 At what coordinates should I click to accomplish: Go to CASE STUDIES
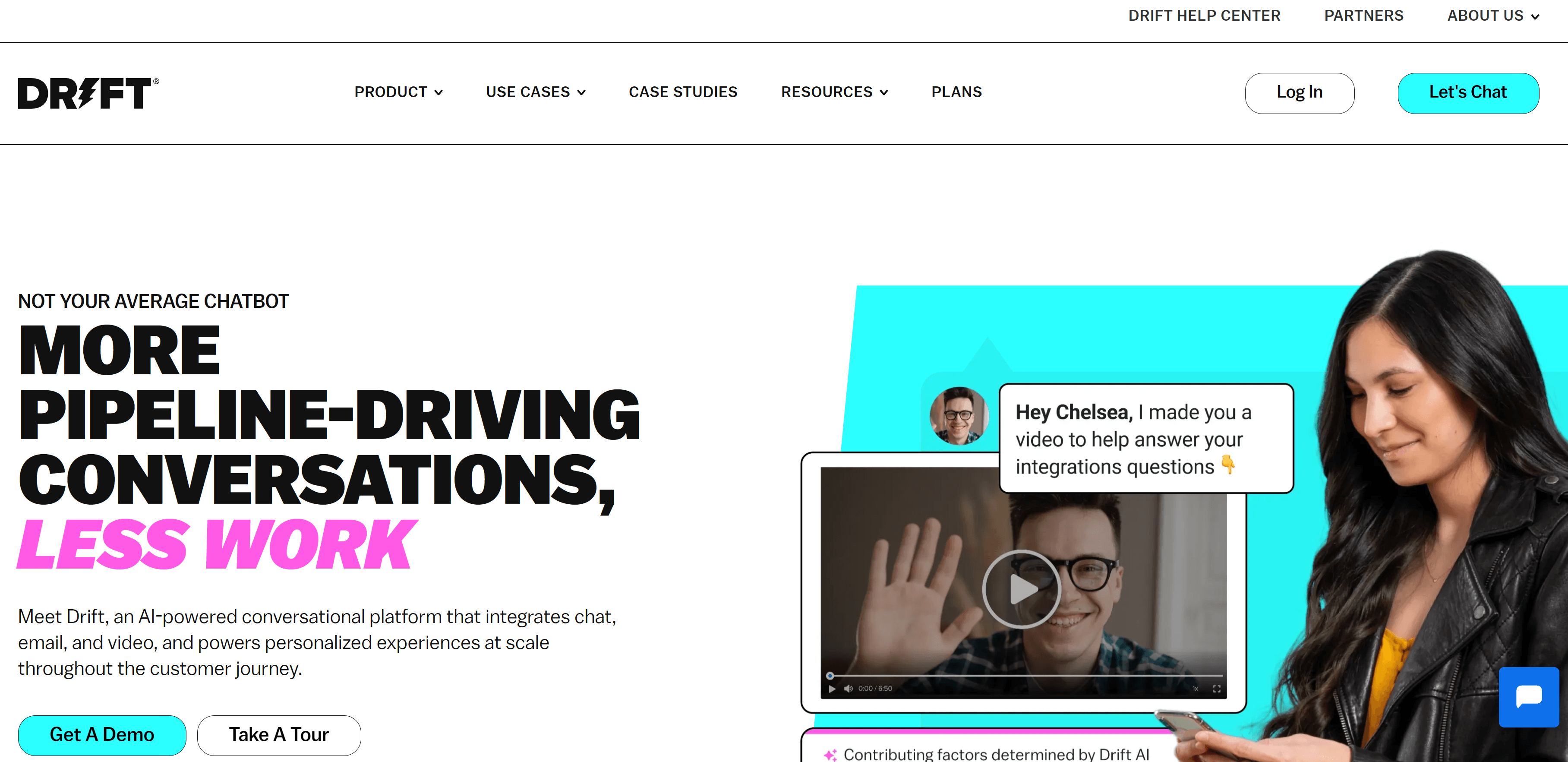point(683,92)
